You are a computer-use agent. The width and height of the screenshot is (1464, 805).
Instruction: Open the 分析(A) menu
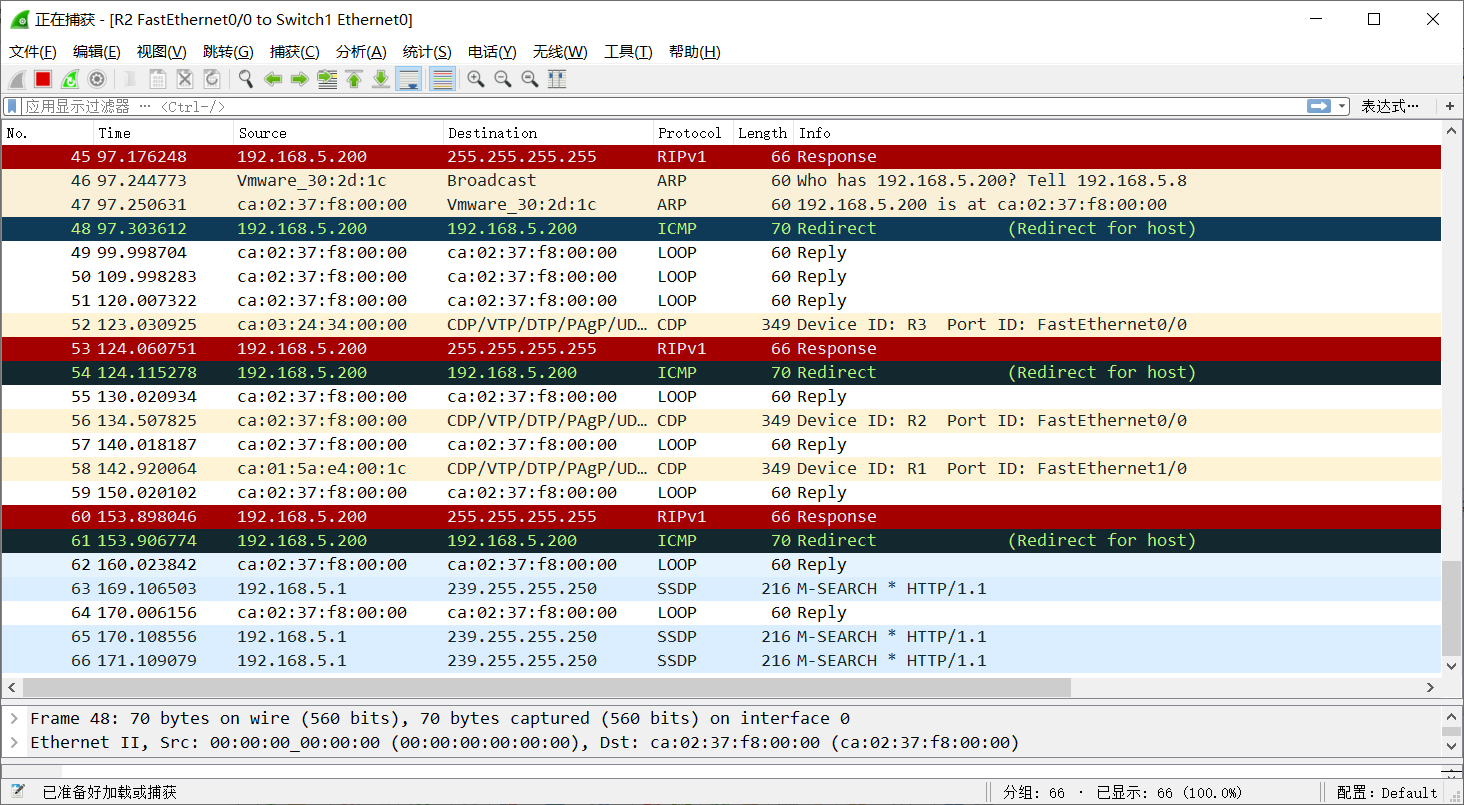click(x=361, y=52)
